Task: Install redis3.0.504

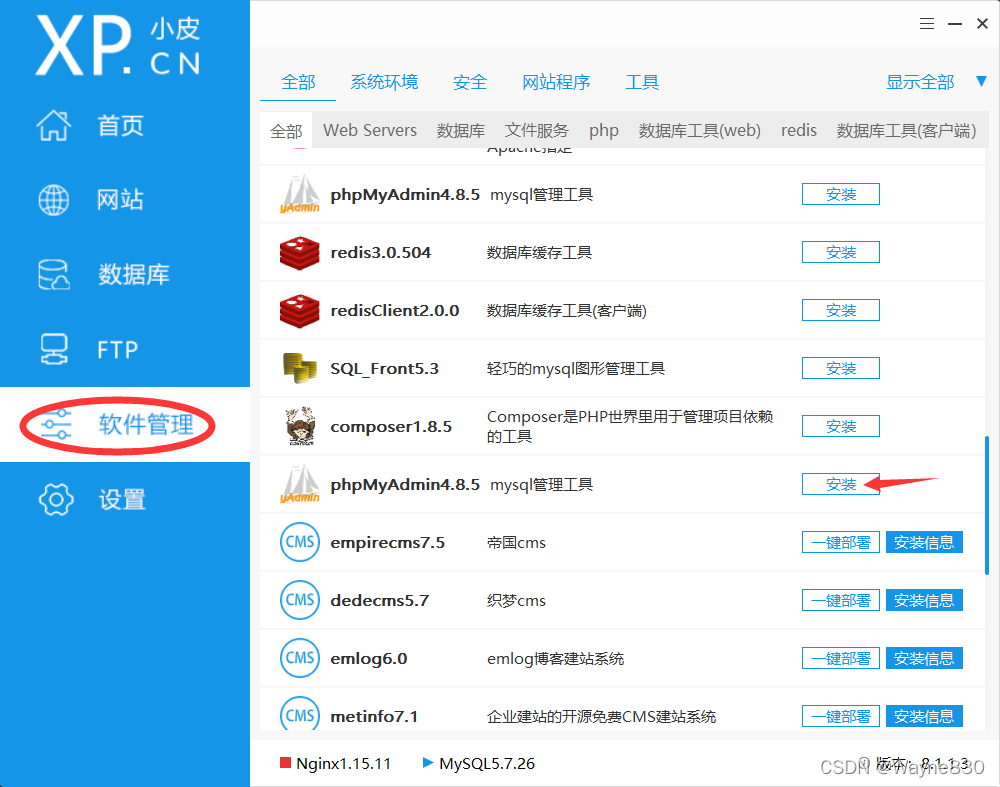Action: click(x=841, y=252)
